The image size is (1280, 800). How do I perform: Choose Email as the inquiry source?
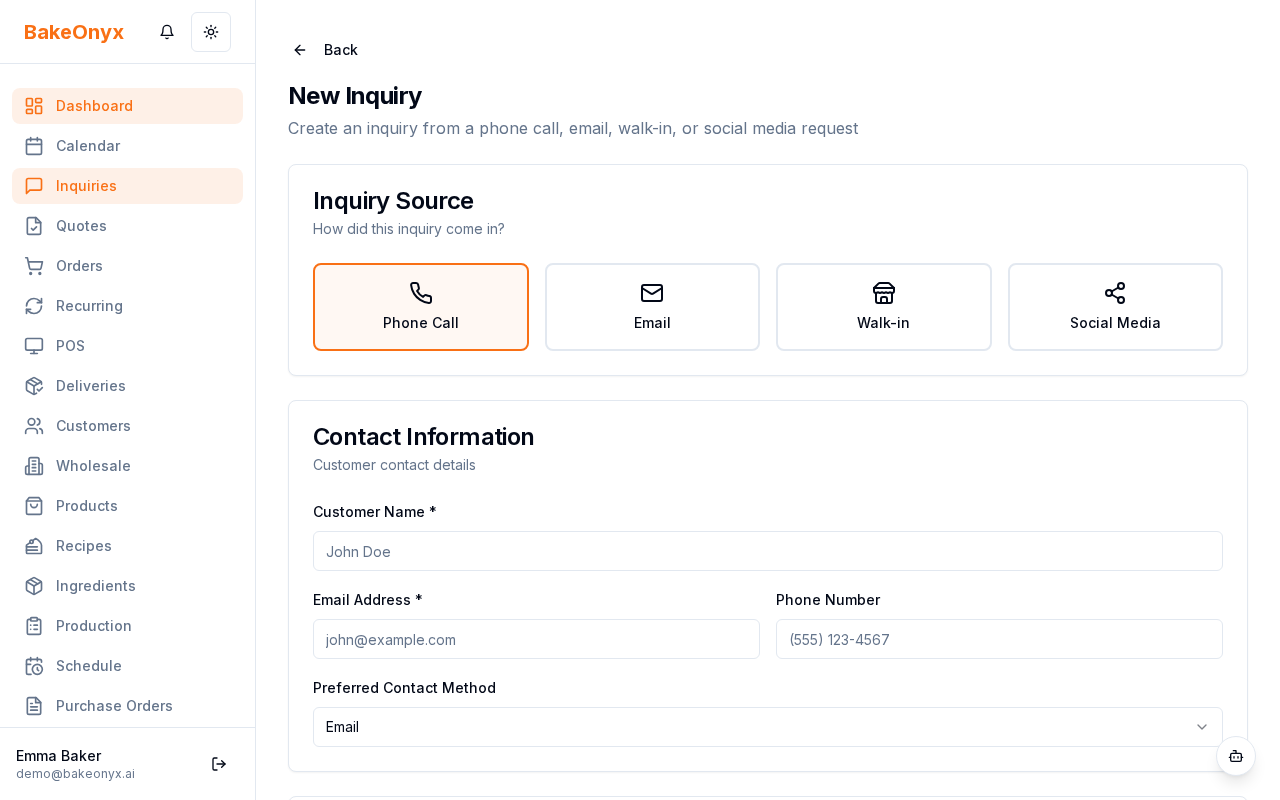pos(652,306)
